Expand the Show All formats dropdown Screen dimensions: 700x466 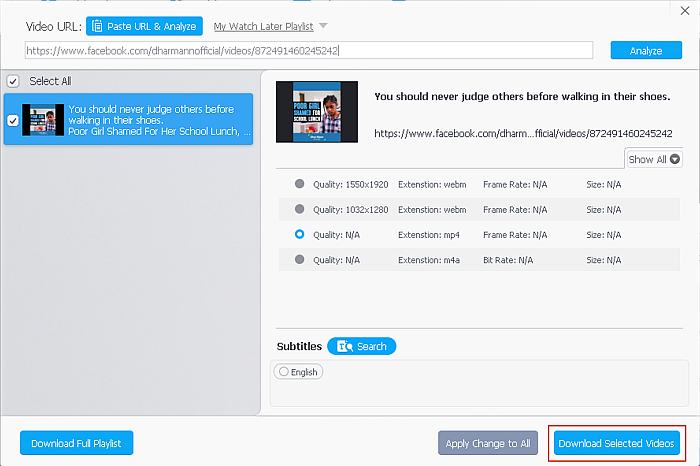pos(654,159)
